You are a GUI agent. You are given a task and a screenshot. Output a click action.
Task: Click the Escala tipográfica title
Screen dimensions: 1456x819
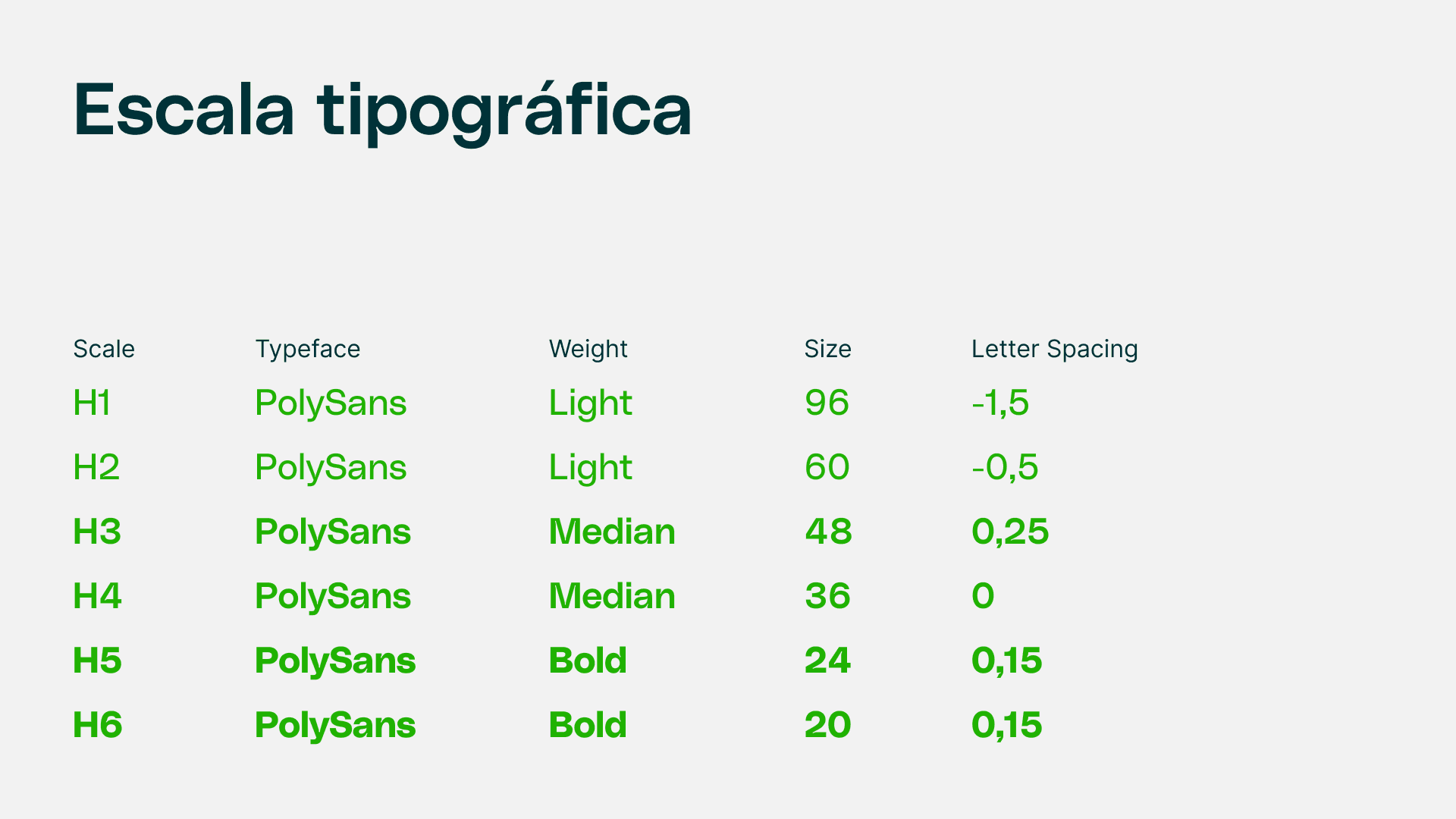pos(382,112)
